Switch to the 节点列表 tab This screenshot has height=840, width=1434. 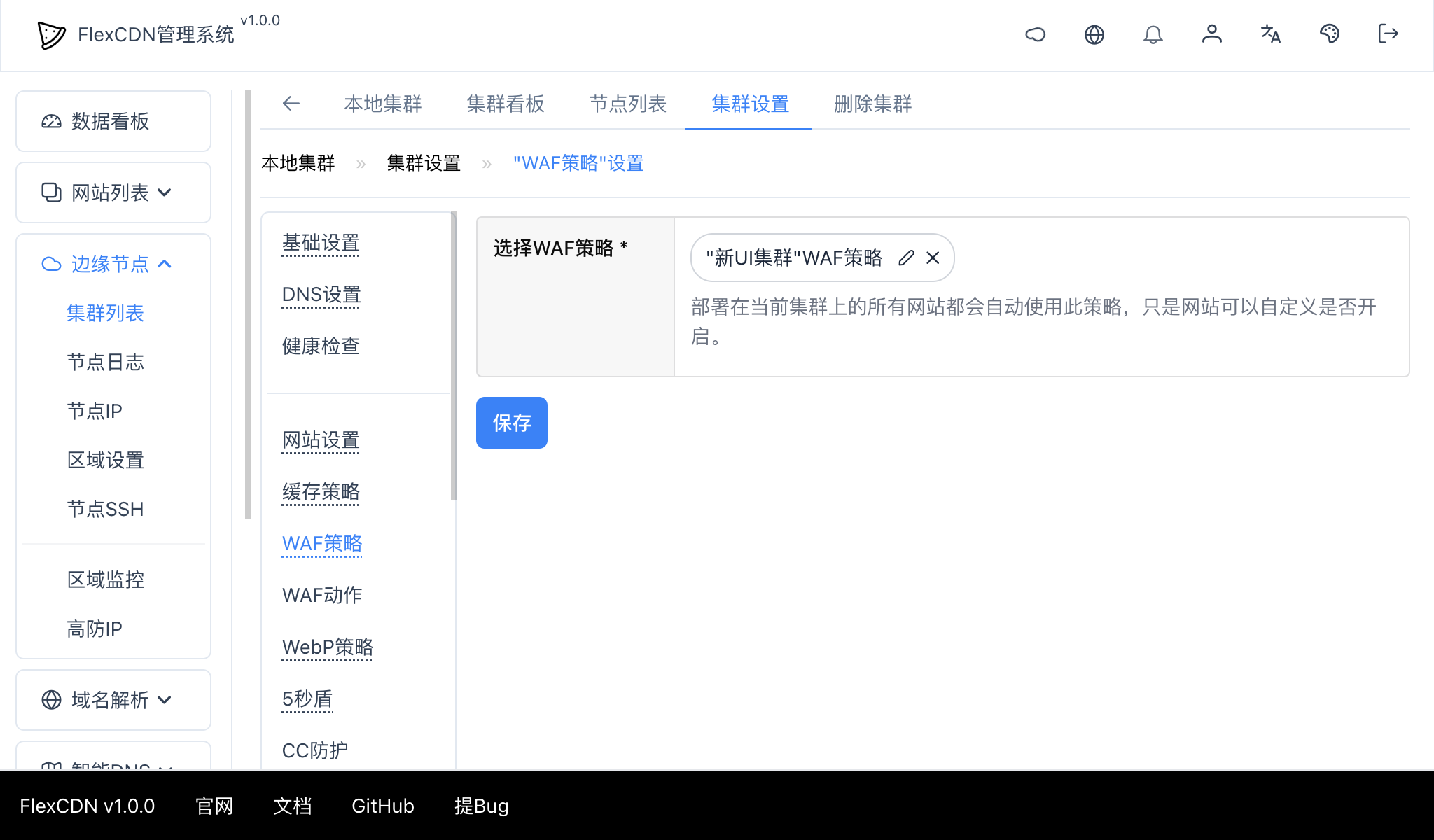pyautogui.click(x=627, y=104)
